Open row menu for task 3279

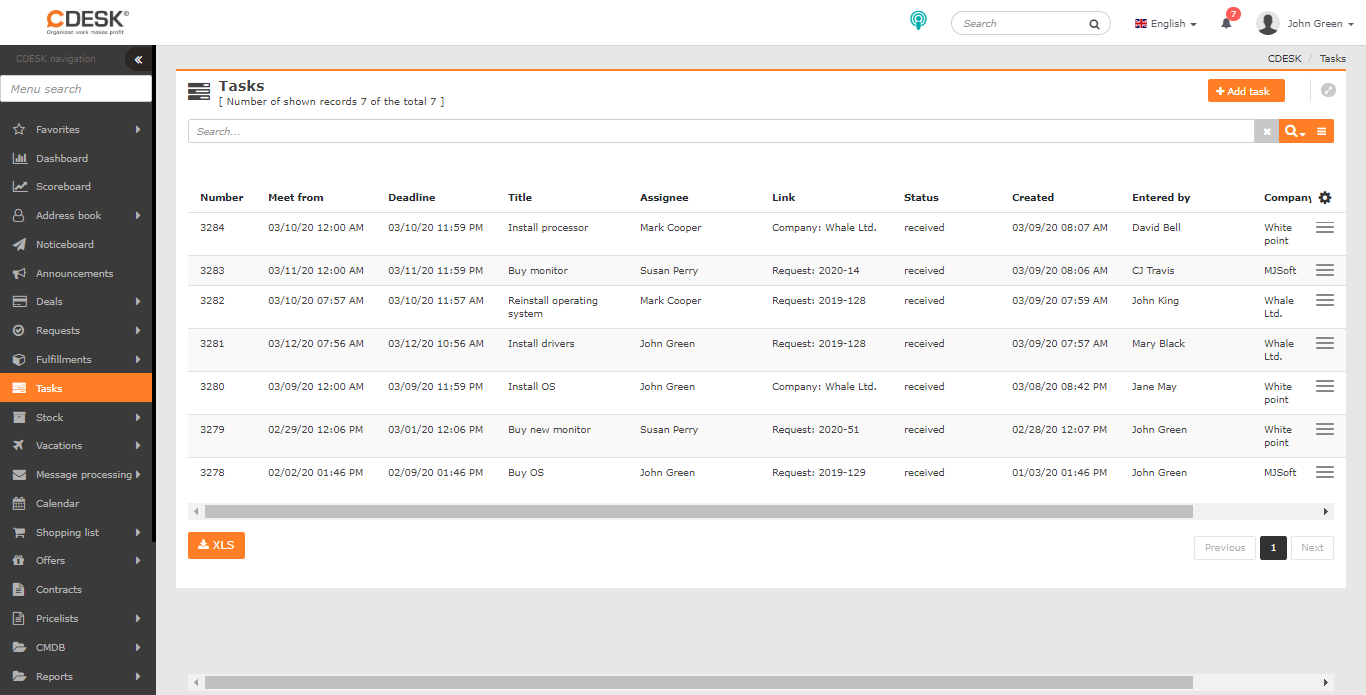tap(1325, 429)
